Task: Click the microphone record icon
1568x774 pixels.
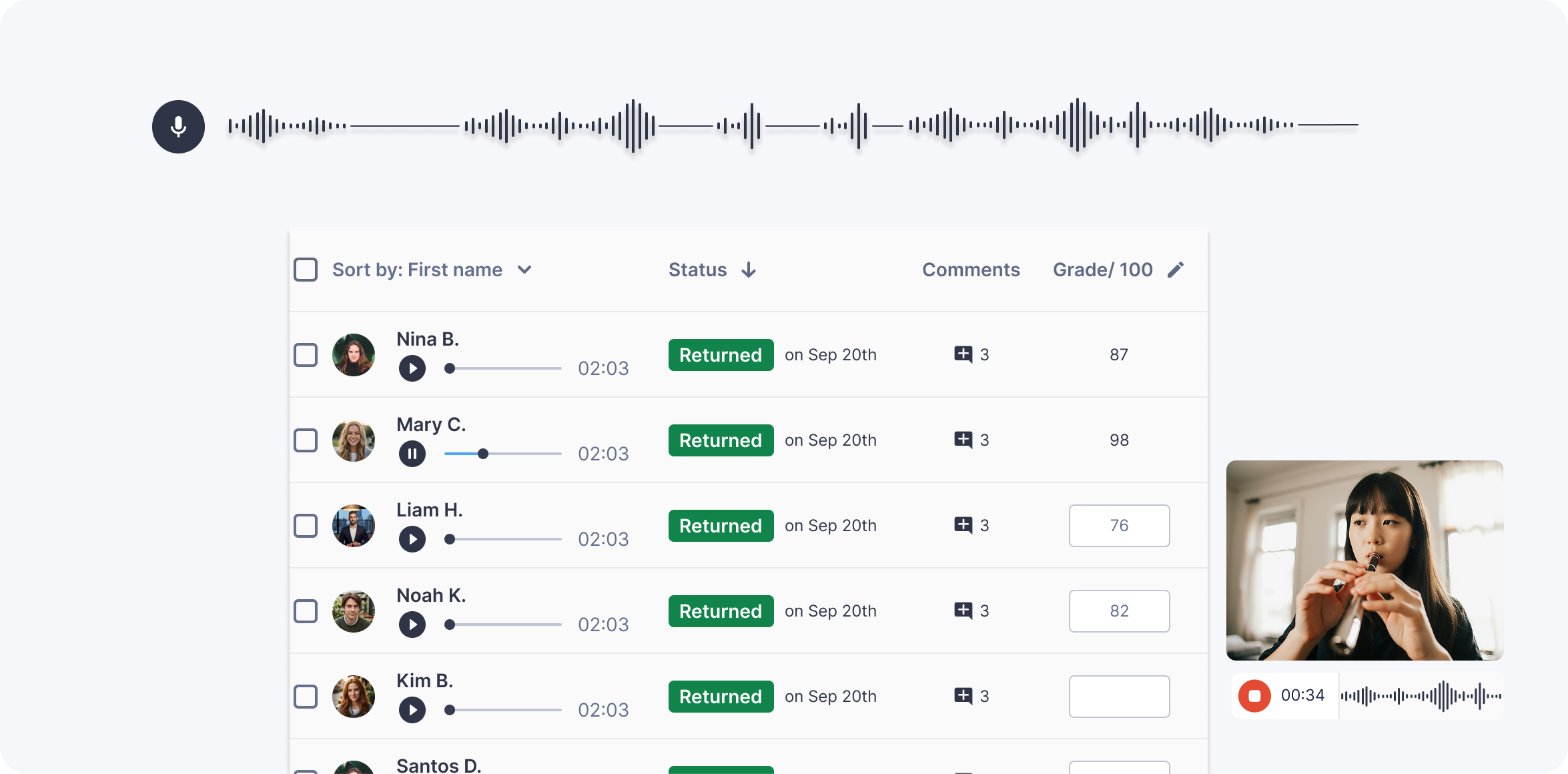Action: tap(178, 127)
